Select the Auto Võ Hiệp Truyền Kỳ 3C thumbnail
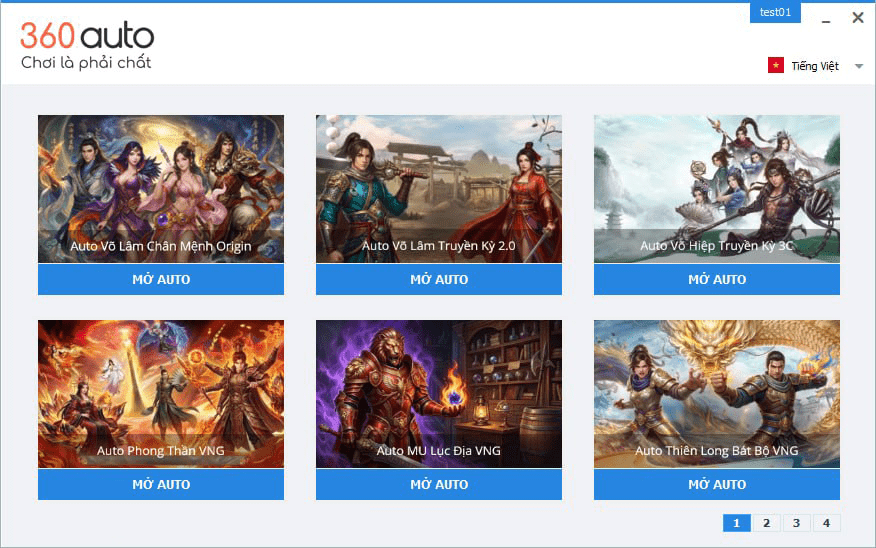The height and width of the screenshot is (548, 876). coord(717,189)
